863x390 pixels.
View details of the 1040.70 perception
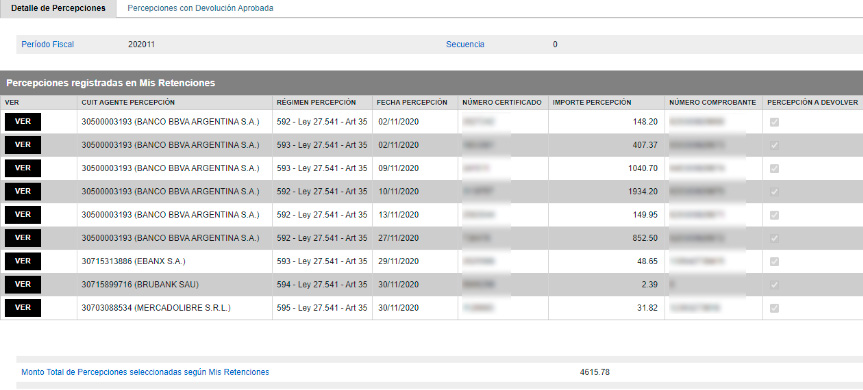(x=23, y=168)
